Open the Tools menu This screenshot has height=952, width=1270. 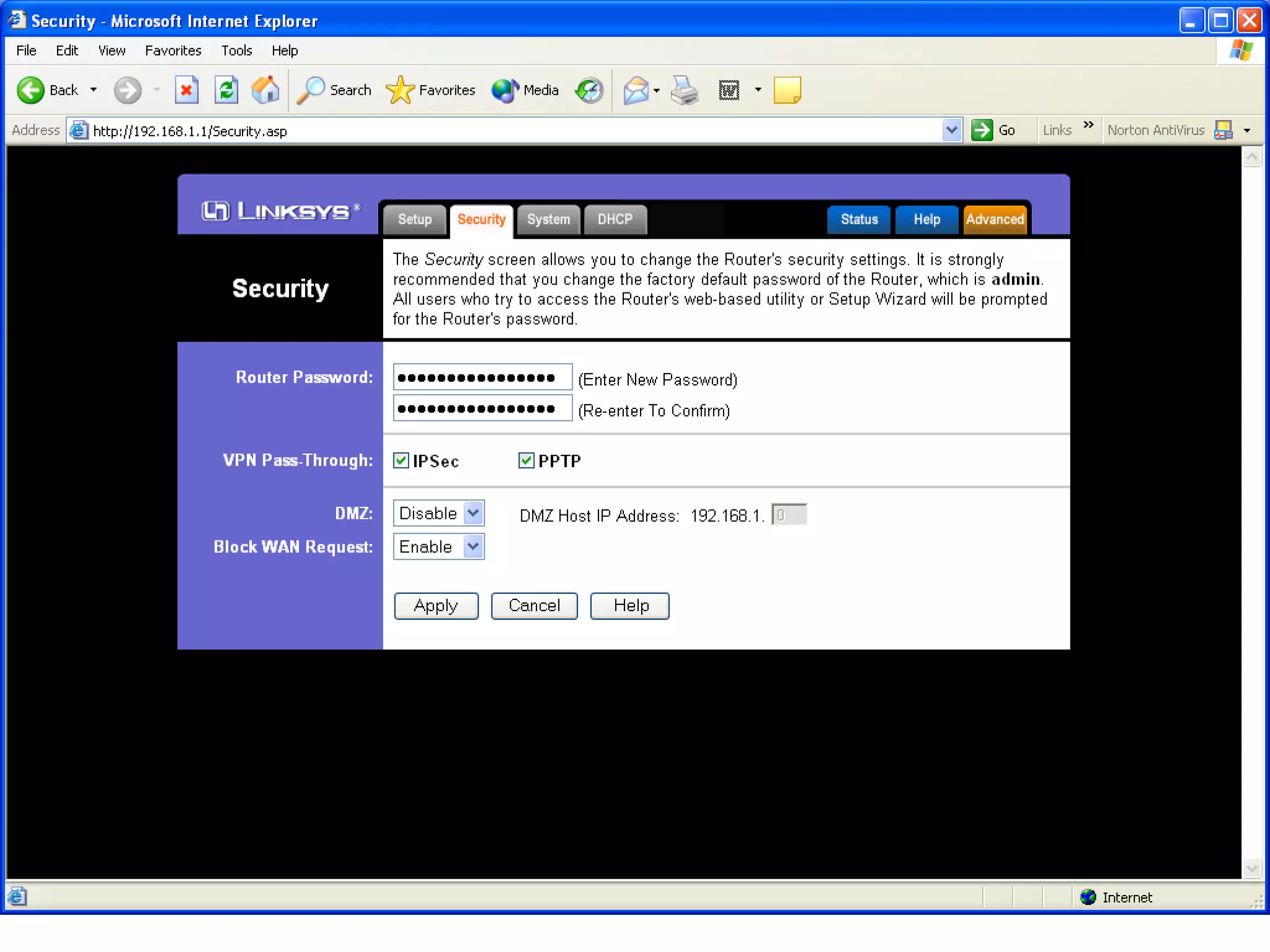[236, 50]
